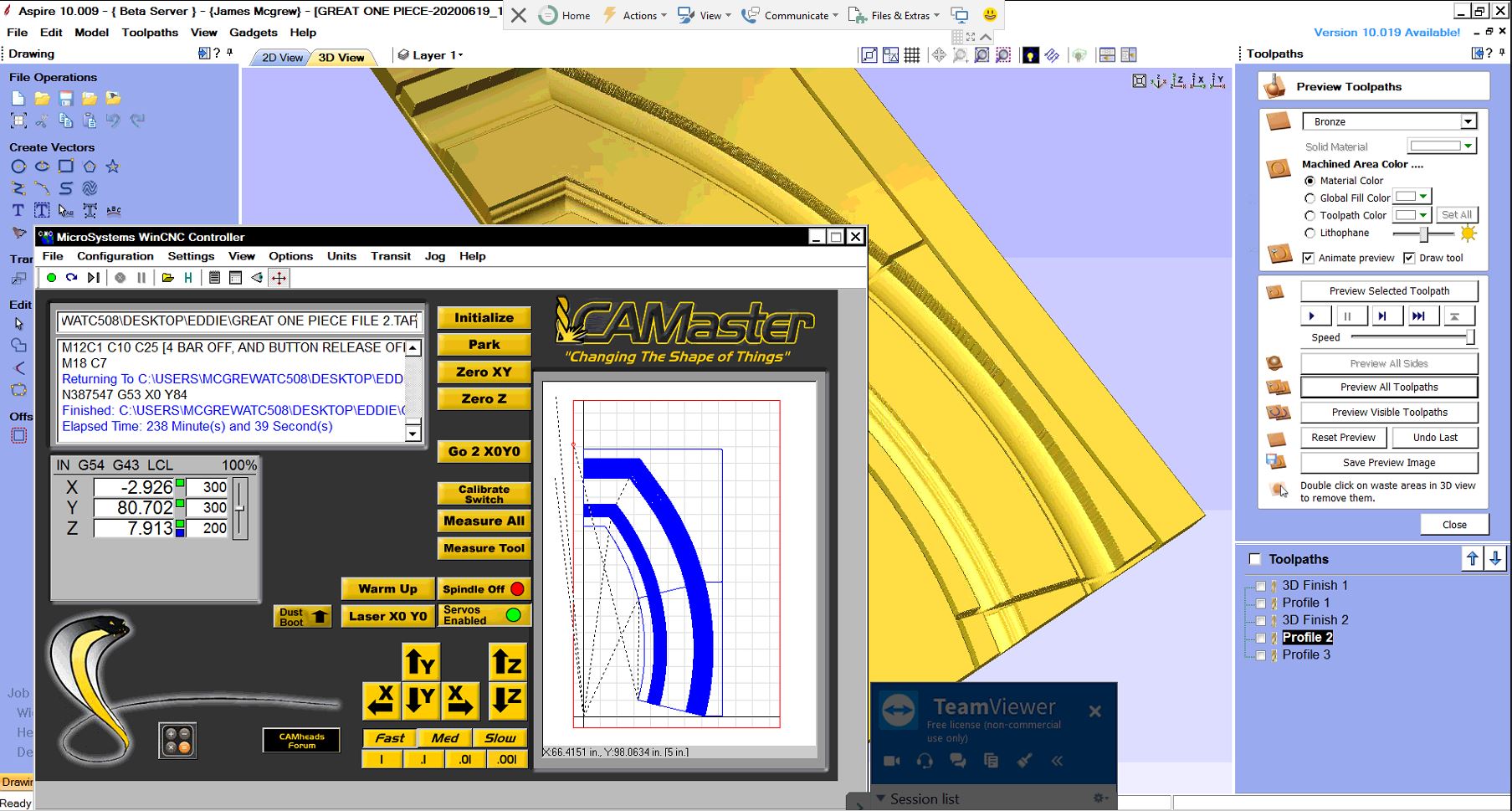
Task: Select the Draw Circle tool
Action: pos(18,166)
